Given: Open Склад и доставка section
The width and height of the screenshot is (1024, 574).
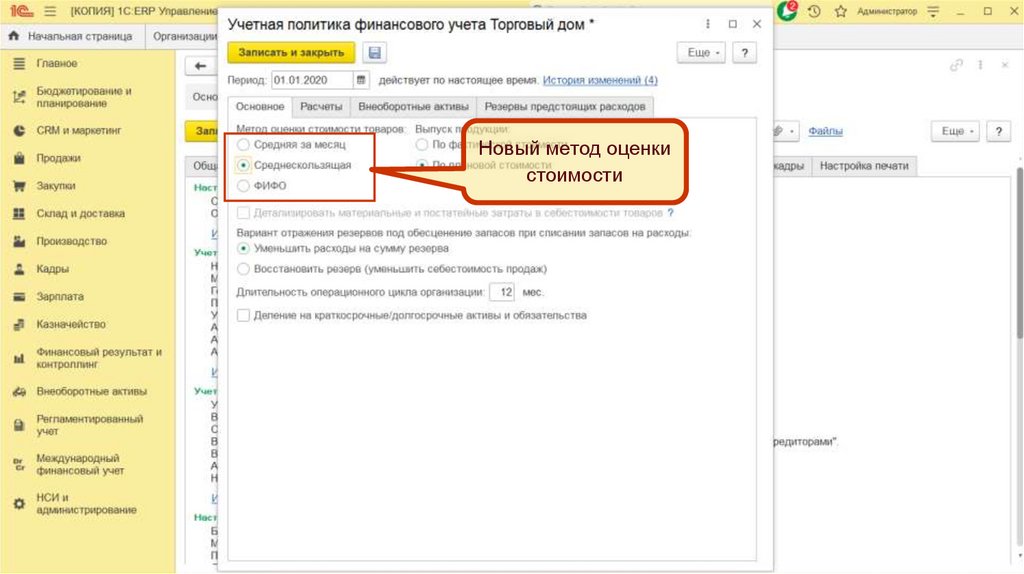Looking at the screenshot, I should 80,214.
